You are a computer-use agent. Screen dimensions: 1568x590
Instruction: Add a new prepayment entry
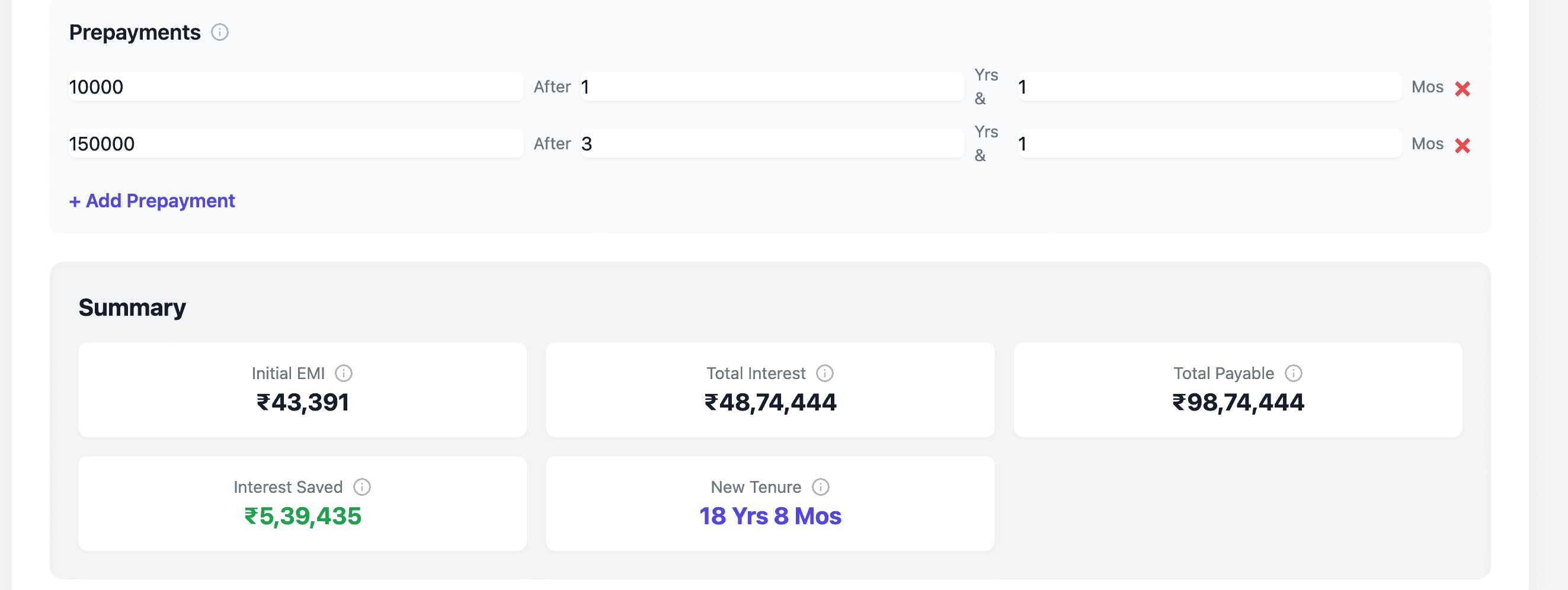[x=152, y=201]
